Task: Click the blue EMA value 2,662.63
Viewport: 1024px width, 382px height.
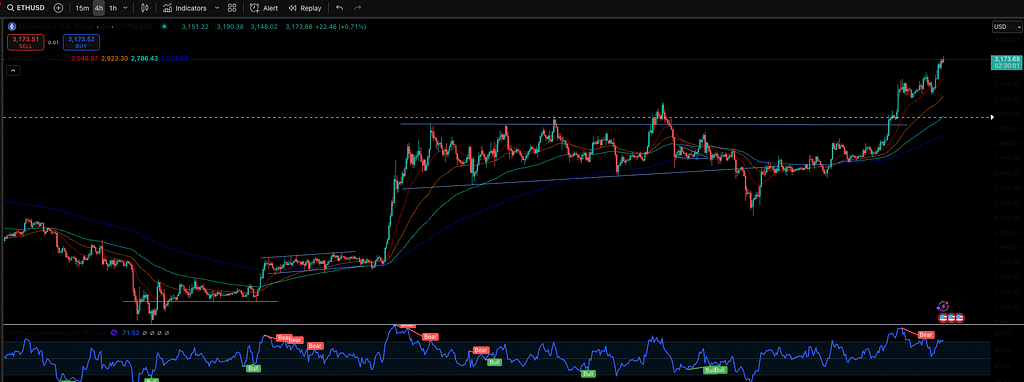Action: point(174,59)
